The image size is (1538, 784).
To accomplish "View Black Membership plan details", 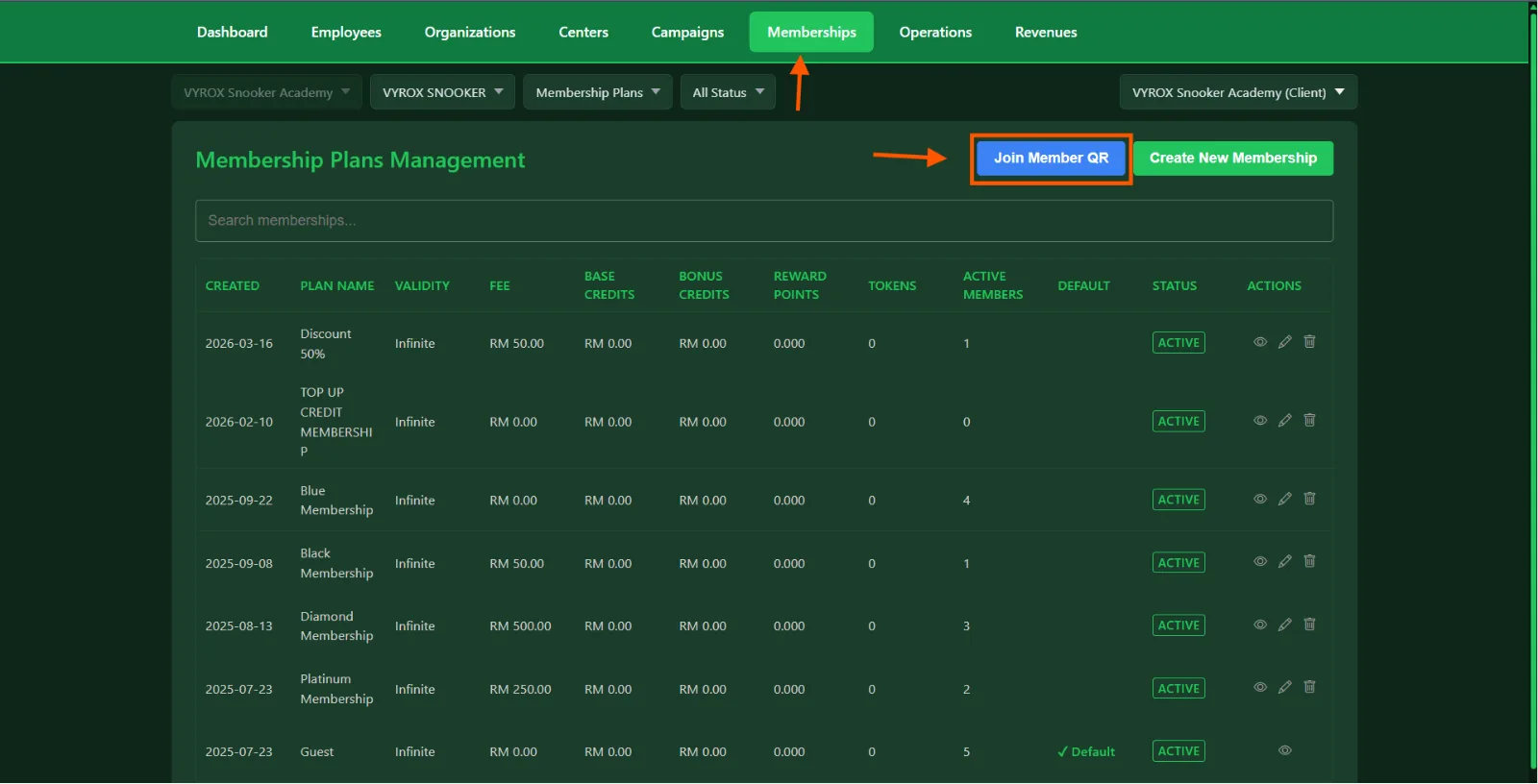I will point(1260,561).
